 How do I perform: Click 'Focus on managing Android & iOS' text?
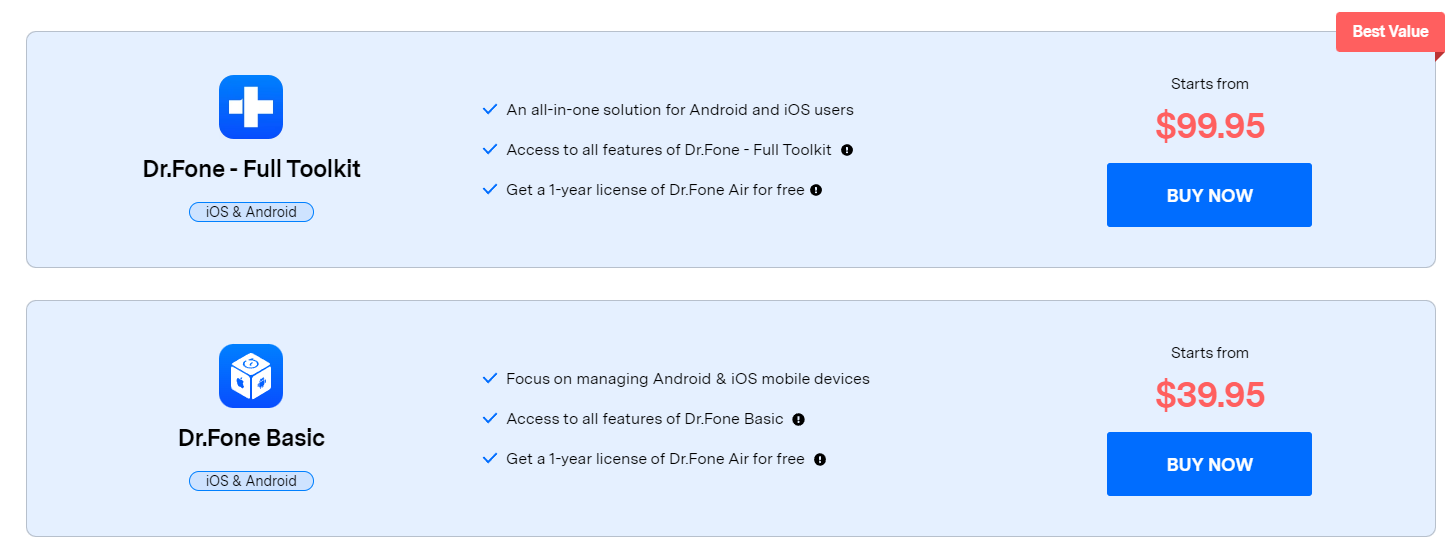pos(688,379)
